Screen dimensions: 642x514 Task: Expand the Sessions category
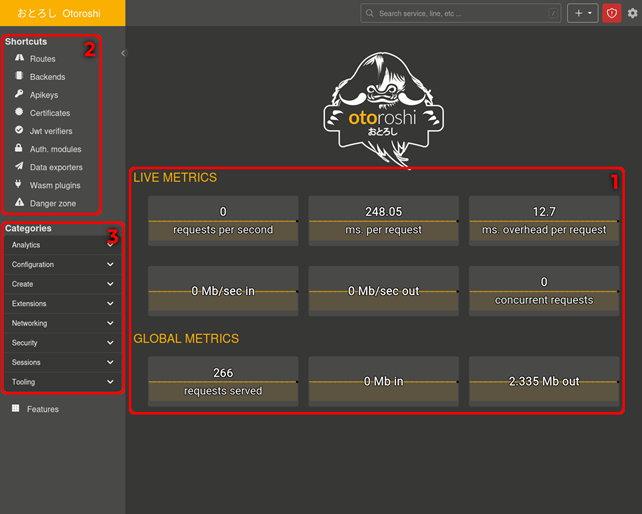tap(63, 362)
